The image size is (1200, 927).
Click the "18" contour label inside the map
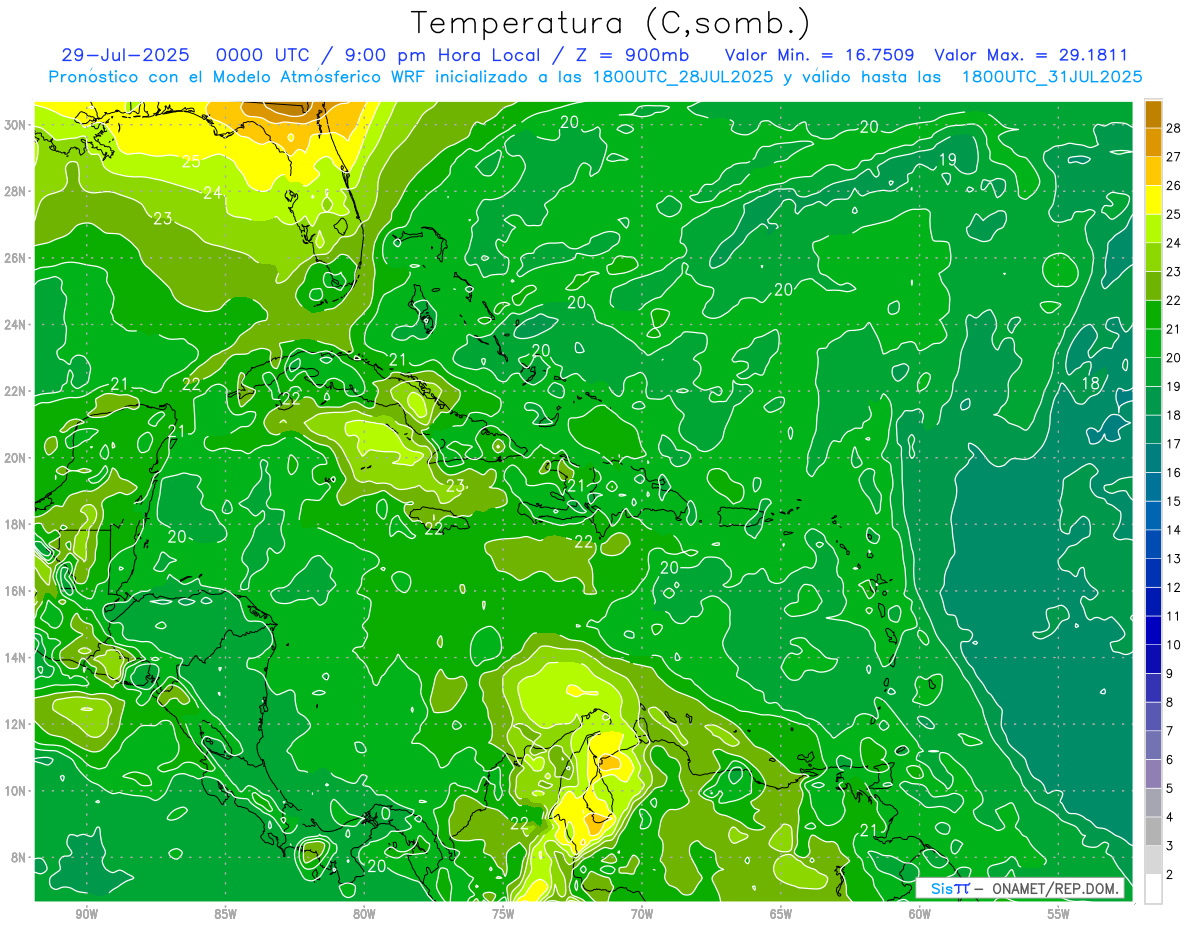pos(1091,383)
